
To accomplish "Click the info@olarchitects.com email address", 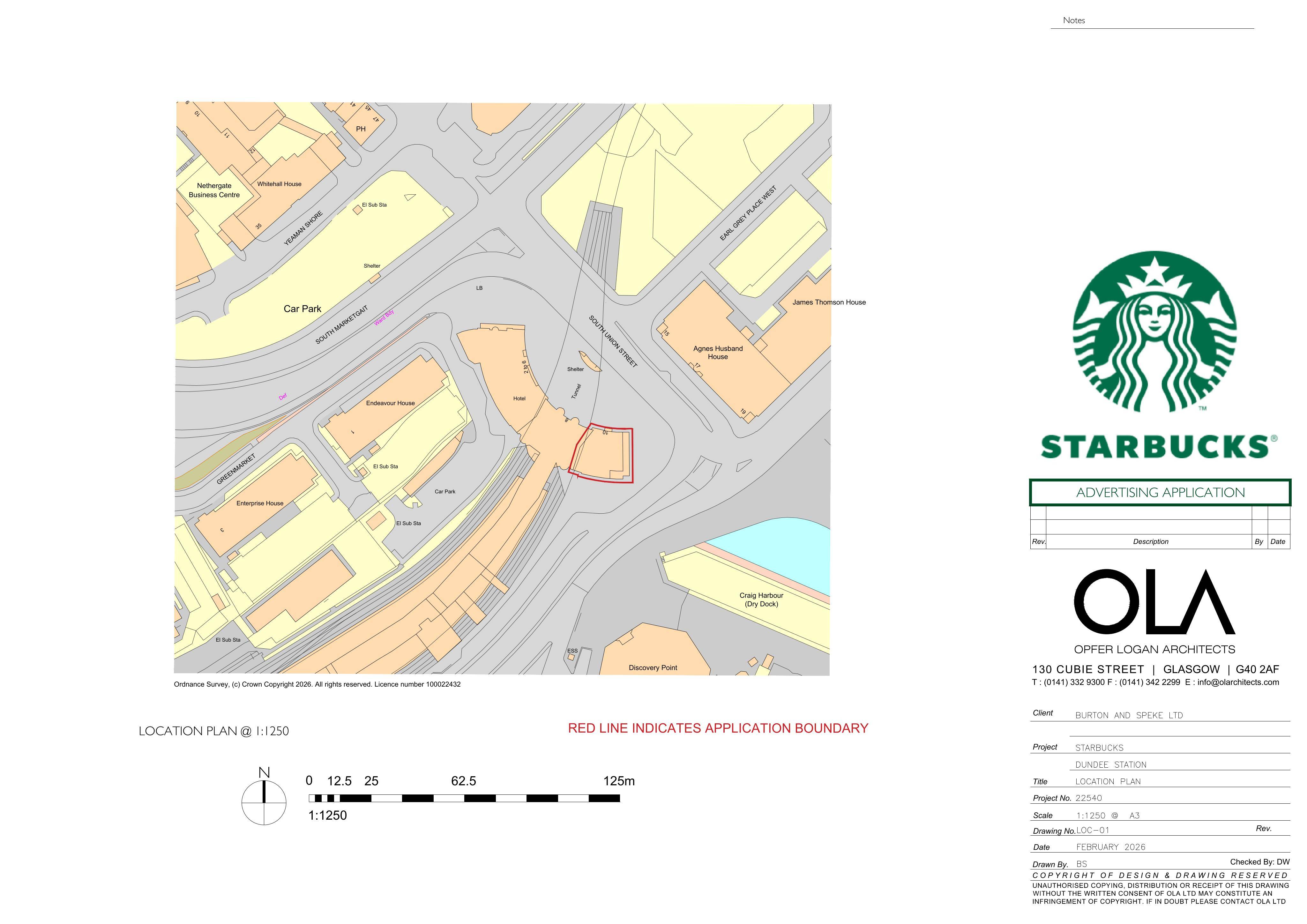I will coord(1238,682).
